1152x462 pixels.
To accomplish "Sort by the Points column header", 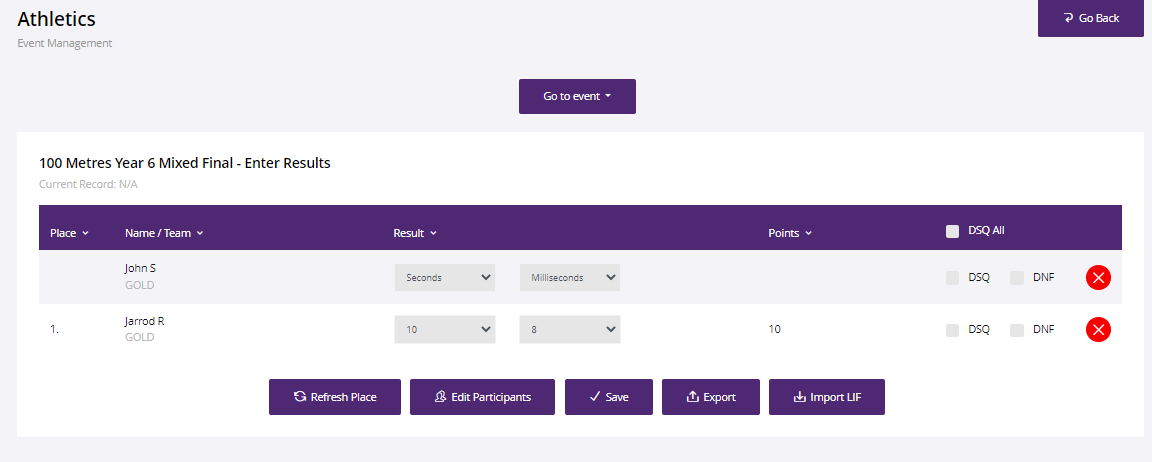I will click(790, 233).
